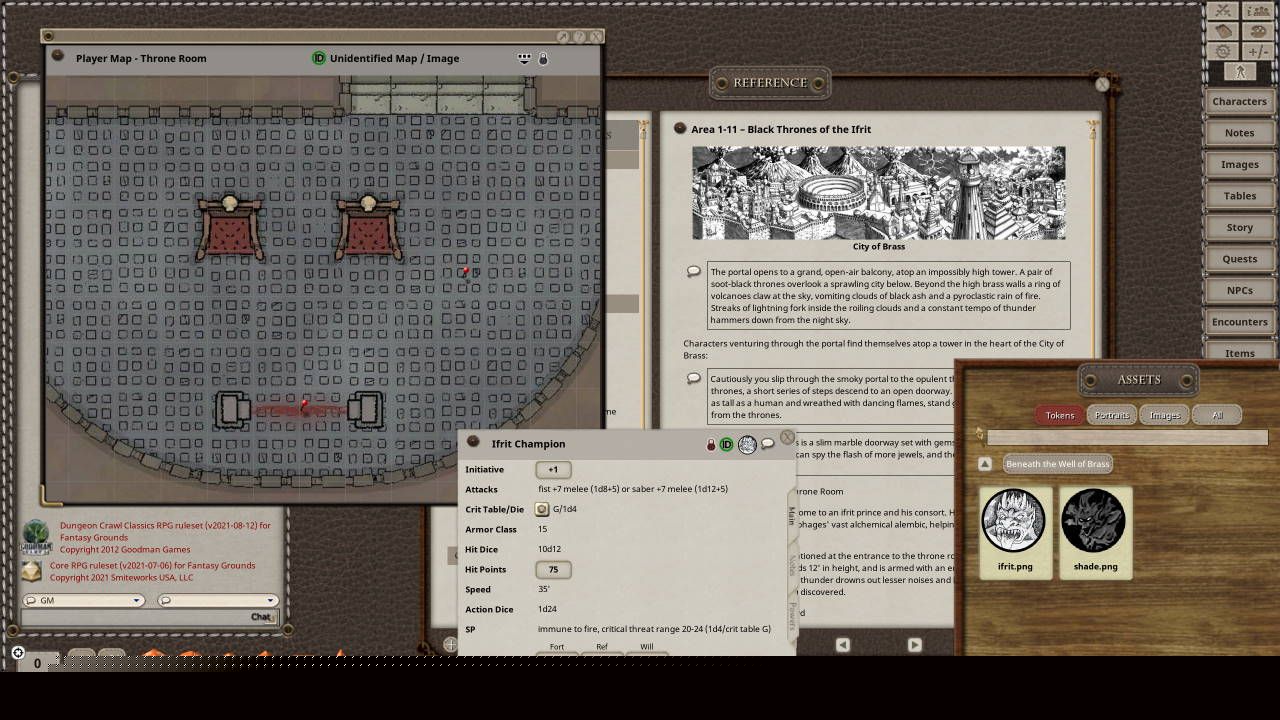Open the Quests sidebar button
The height and width of the screenshot is (720, 1280).
coord(1239,259)
